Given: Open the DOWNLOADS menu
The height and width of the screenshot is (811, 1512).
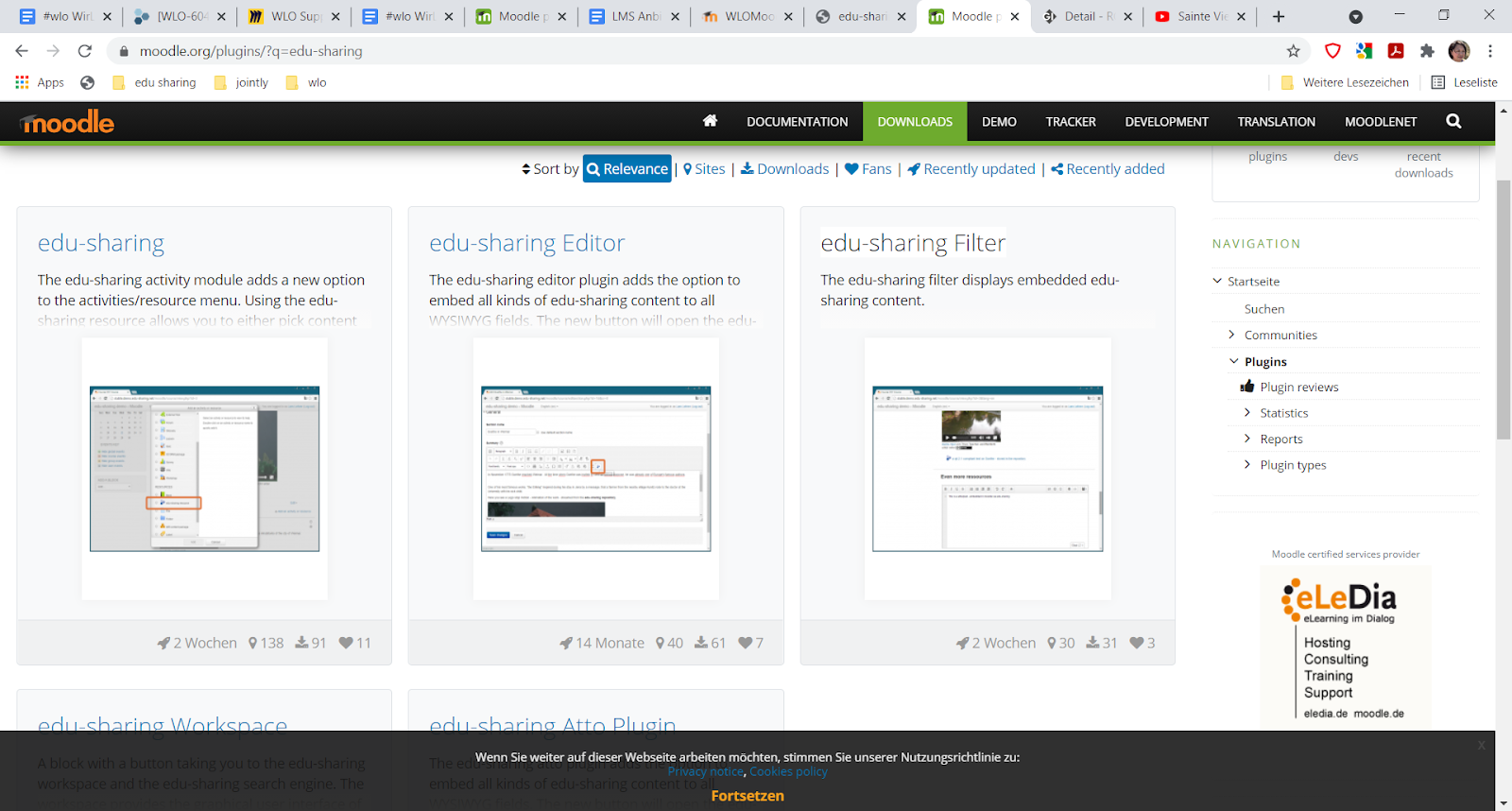Looking at the screenshot, I should coord(915,122).
